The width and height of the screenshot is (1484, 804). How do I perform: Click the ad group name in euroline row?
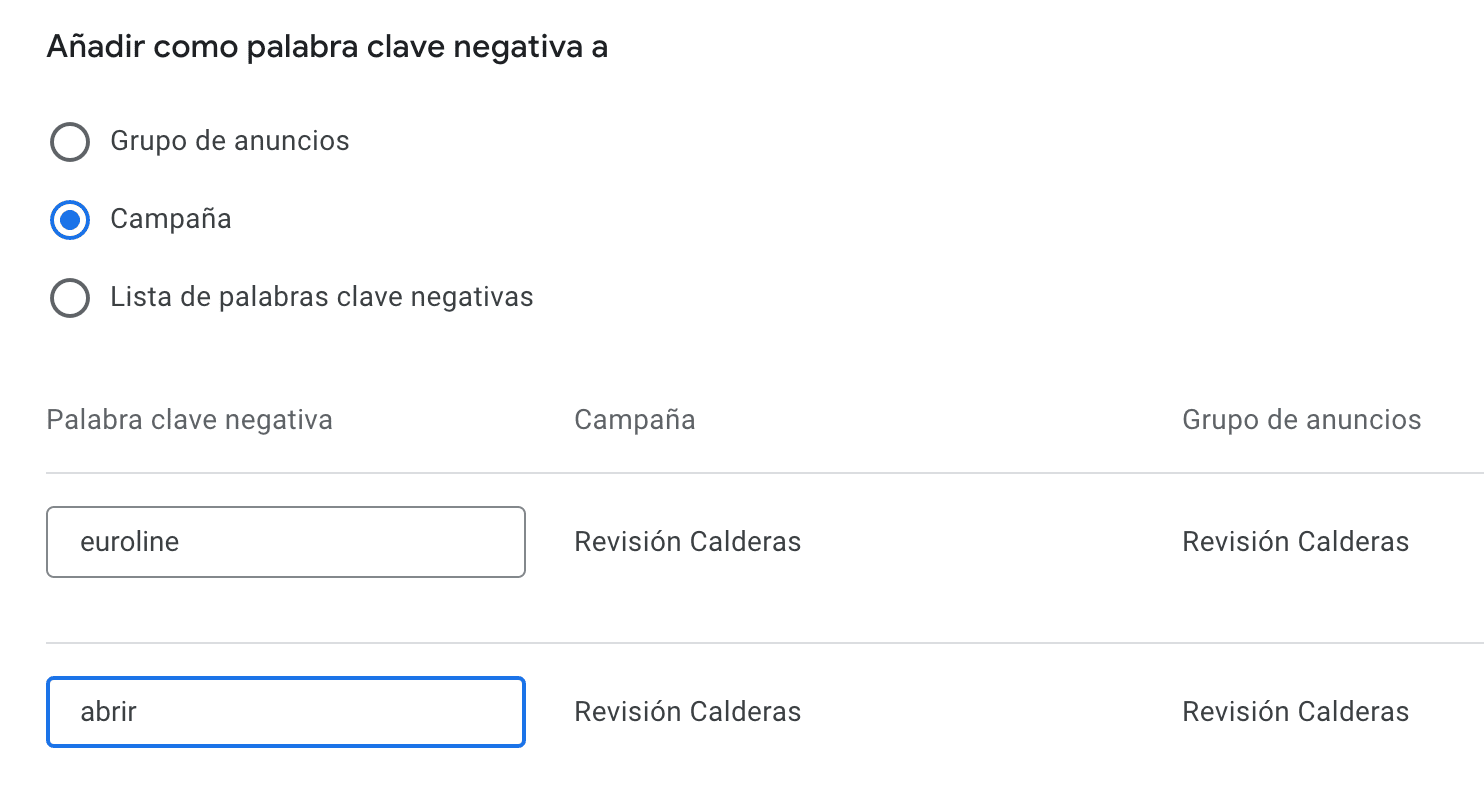[x=1295, y=542]
